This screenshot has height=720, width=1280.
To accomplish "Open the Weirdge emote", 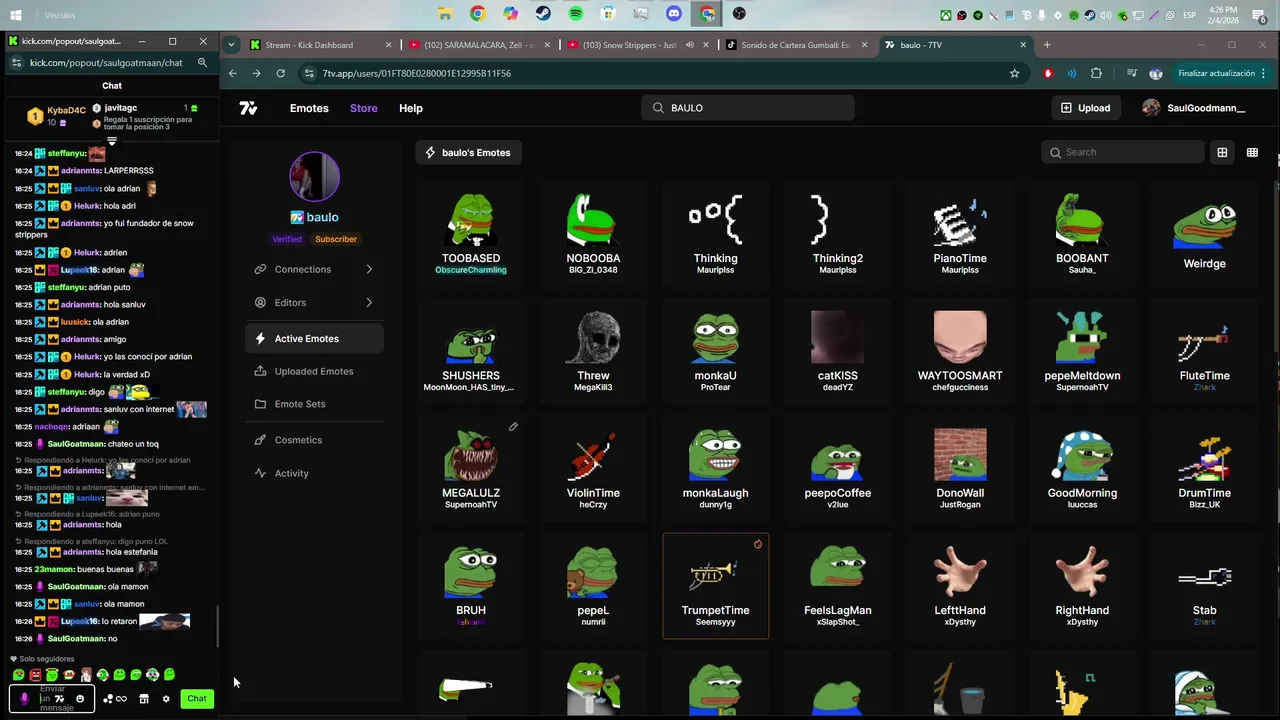I will click(1204, 235).
